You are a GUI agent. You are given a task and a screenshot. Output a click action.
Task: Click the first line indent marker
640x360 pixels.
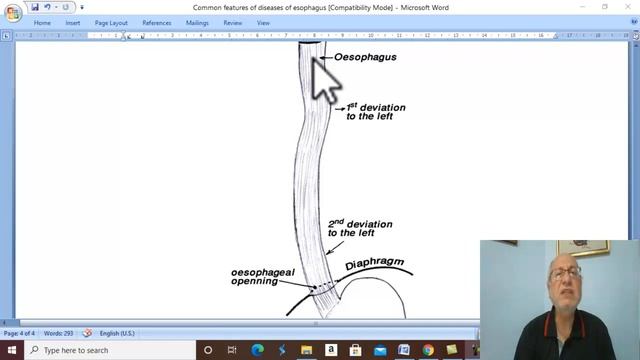(124, 33)
